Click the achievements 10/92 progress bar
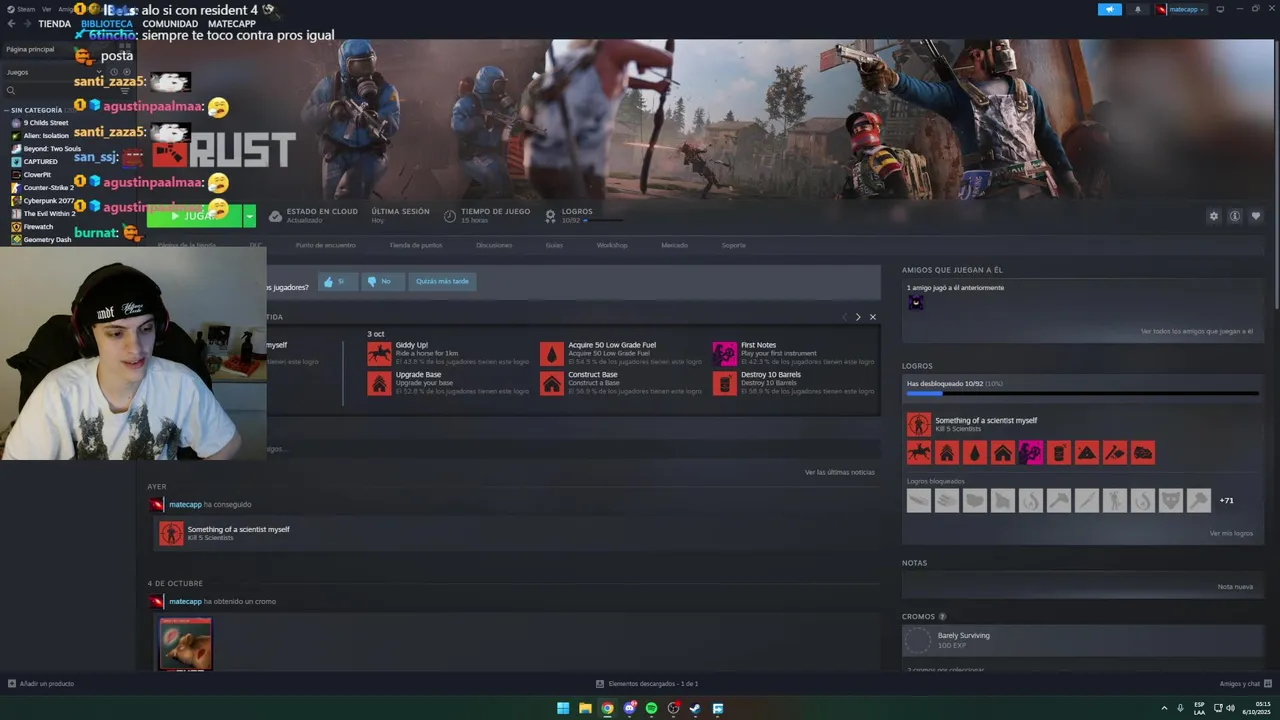This screenshot has width=1280, height=720. pos(1082,394)
